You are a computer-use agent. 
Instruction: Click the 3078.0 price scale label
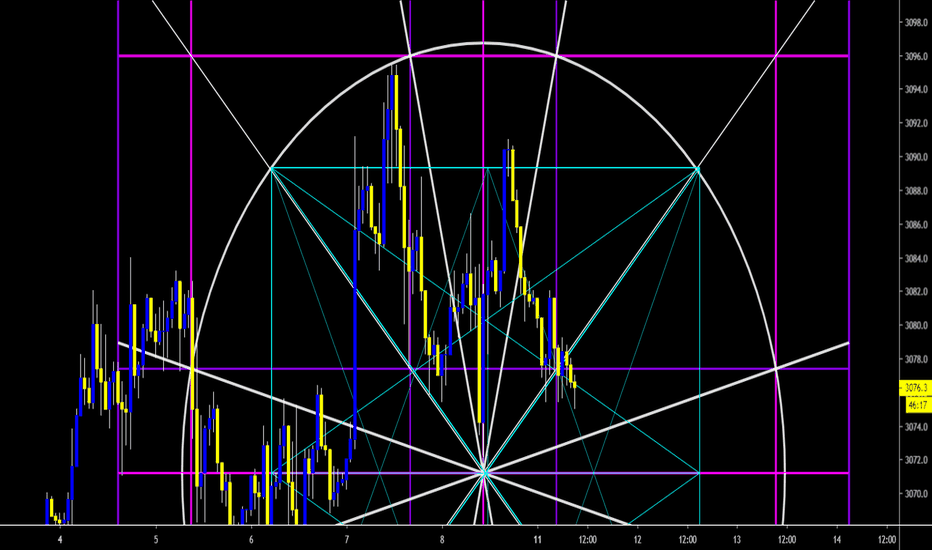click(x=916, y=360)
